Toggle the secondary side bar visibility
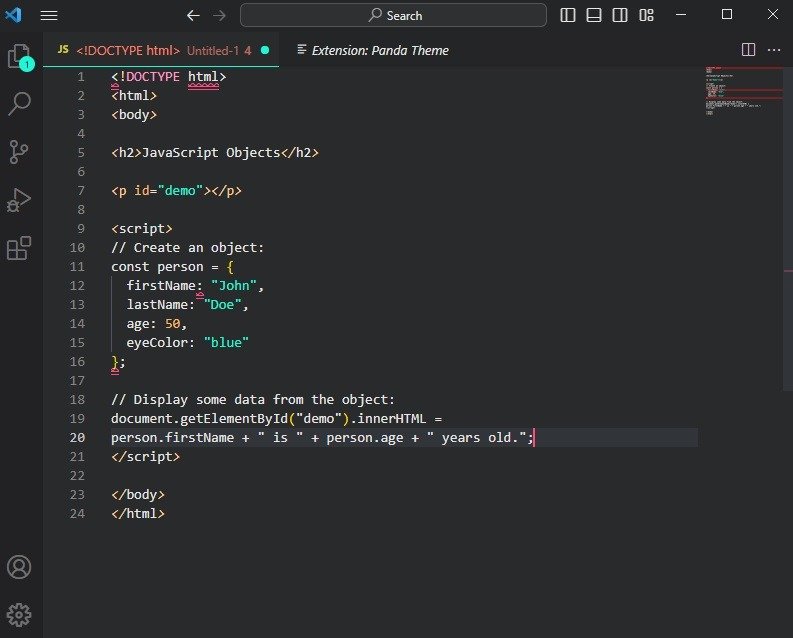This screenshot has width=793, height=638. [620, 15]
